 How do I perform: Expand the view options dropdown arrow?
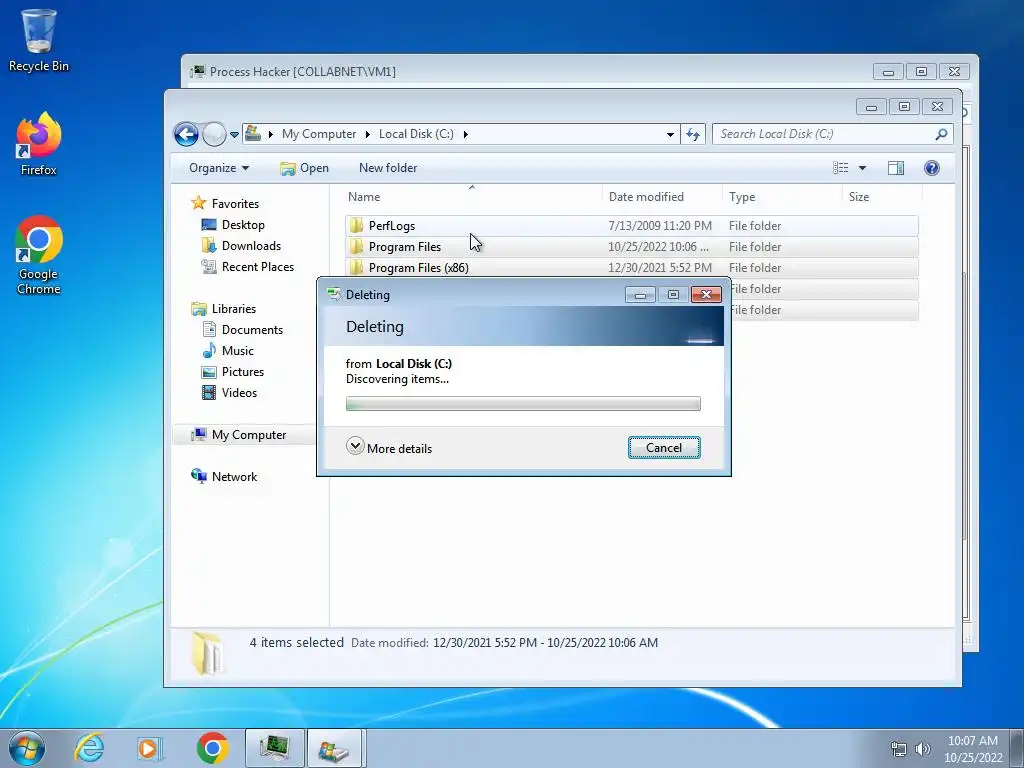[x=862, y=168]
